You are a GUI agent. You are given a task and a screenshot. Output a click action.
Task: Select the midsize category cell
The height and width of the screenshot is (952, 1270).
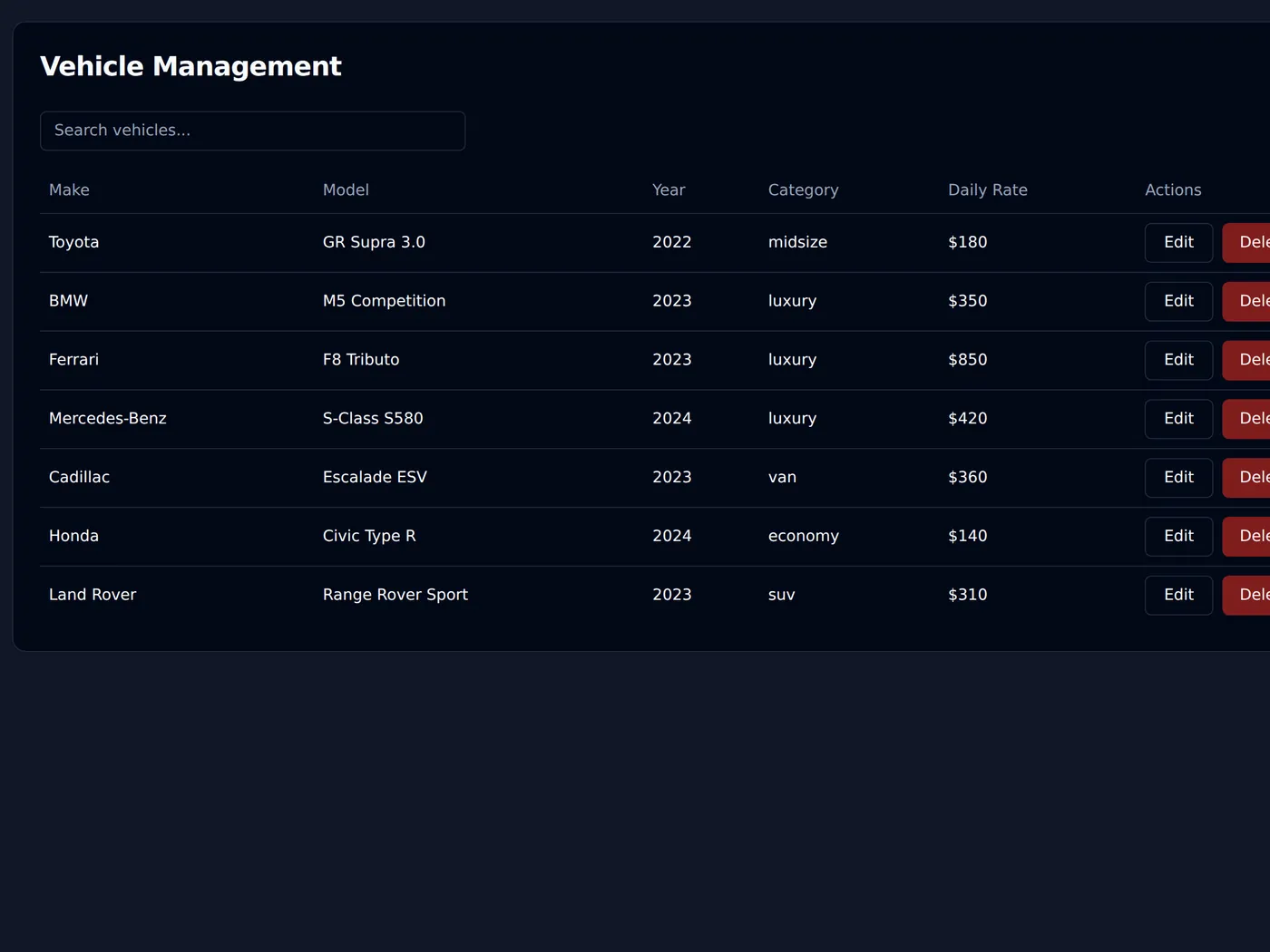797,242
